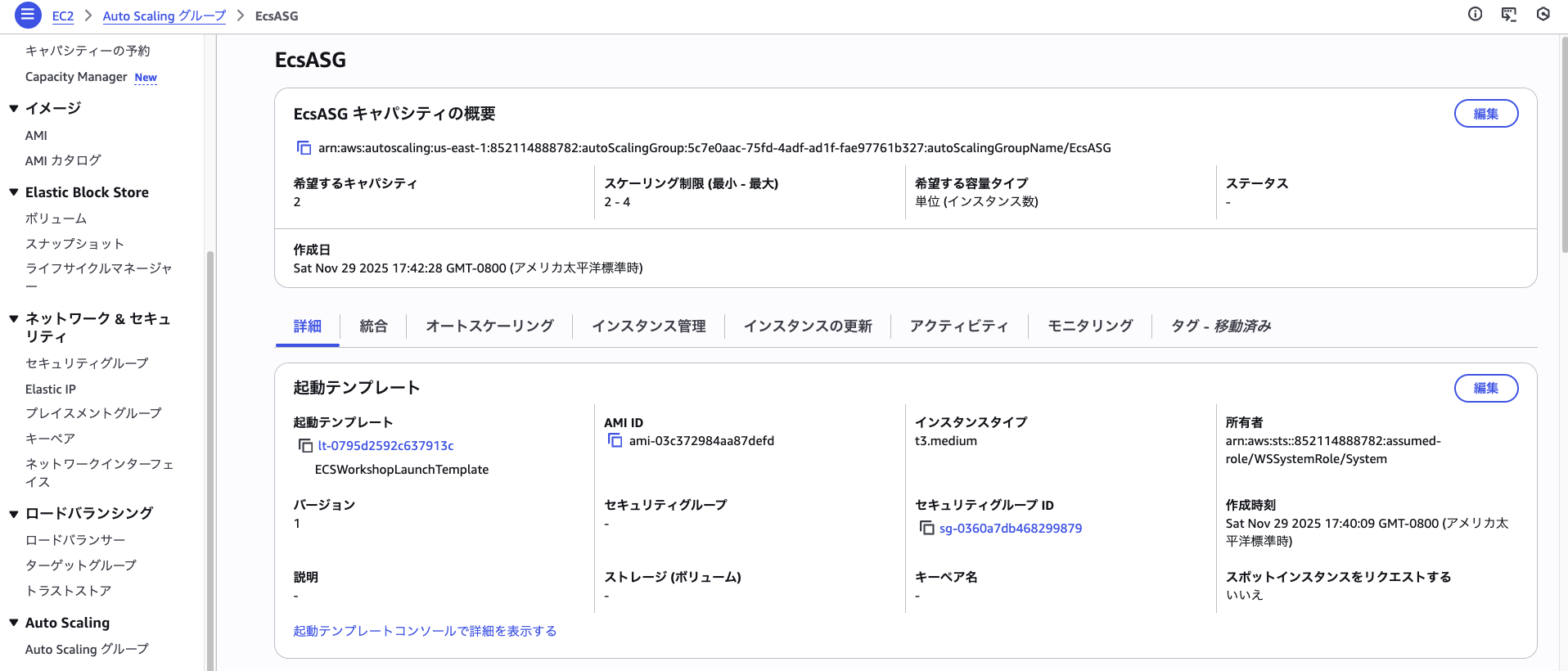The width and height of the screenshot is (1568, 671).
Task: Open the モニタリング tab
Action: (1090, 326)
